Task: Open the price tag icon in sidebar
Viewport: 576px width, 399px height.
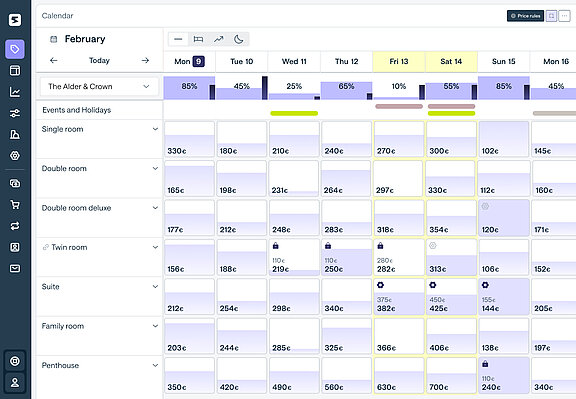Action: pyautogui.click(x=15, y=49)
